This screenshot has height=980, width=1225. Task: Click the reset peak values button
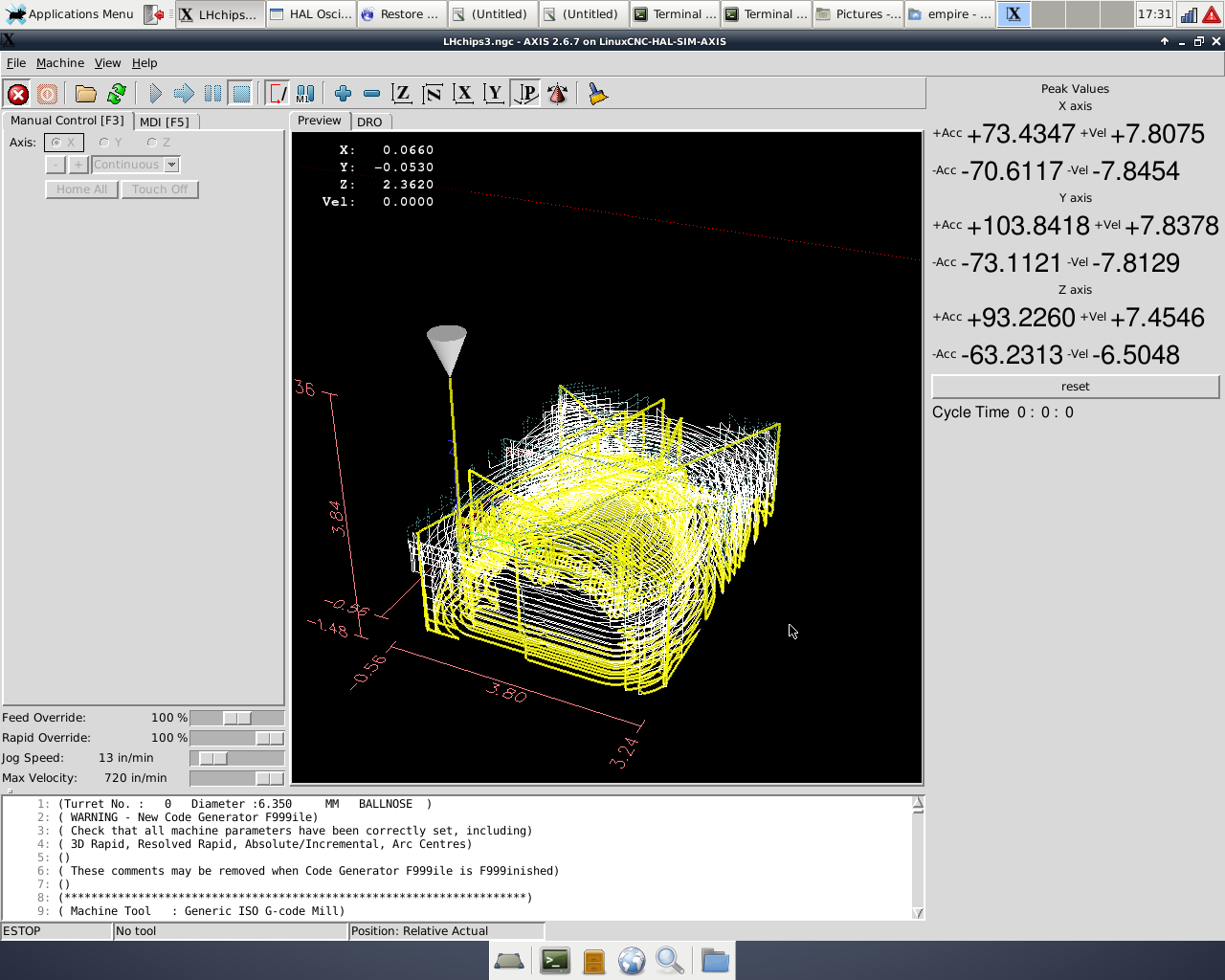click(1075, 387)
